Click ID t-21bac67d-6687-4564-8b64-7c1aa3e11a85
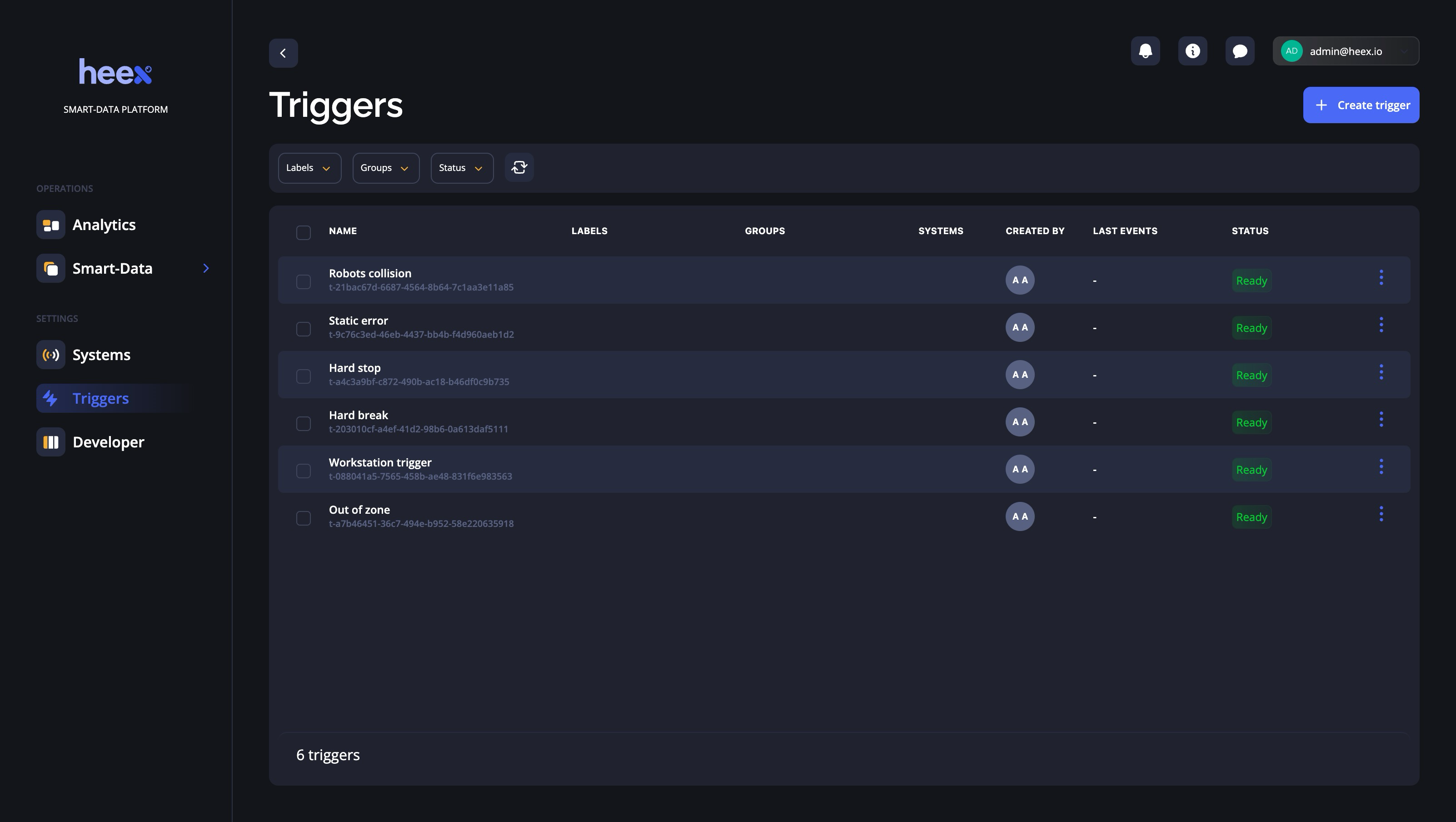The height and width of the screenshot is (822, 1456). tap(421, 287)
